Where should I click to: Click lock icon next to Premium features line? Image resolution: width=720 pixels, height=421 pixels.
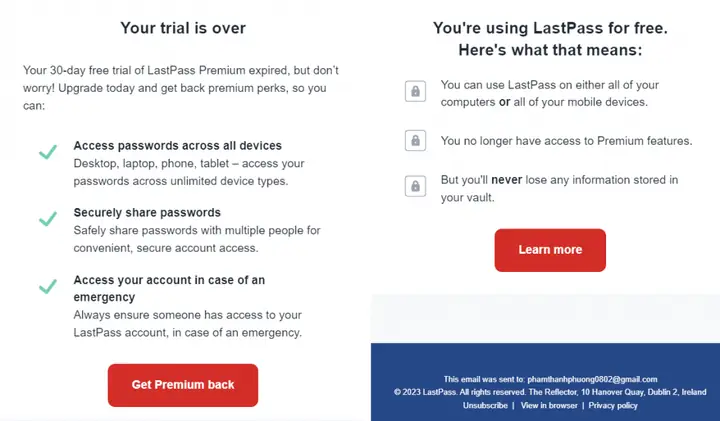point(415,140)
